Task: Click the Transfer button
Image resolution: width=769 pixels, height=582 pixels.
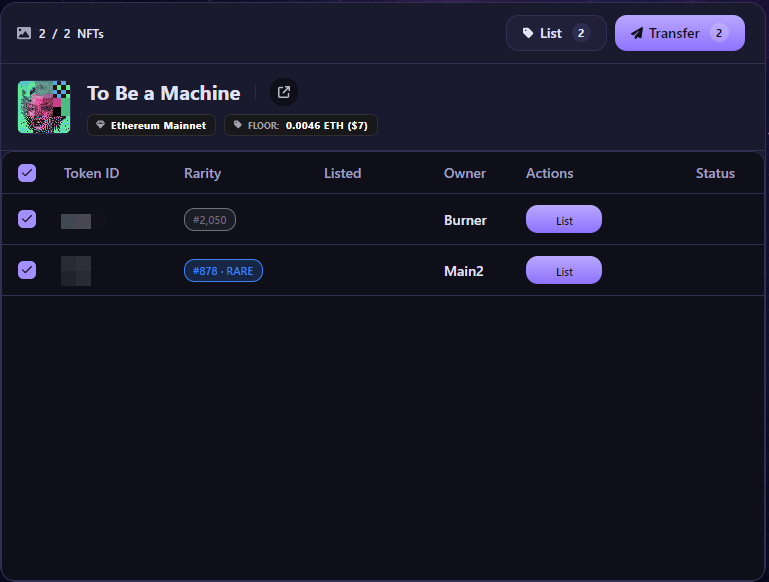Action: 680,33
